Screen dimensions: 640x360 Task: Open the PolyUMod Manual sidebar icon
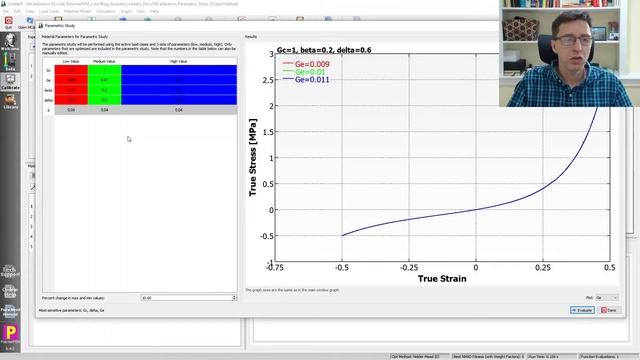[x=10, y=311]
